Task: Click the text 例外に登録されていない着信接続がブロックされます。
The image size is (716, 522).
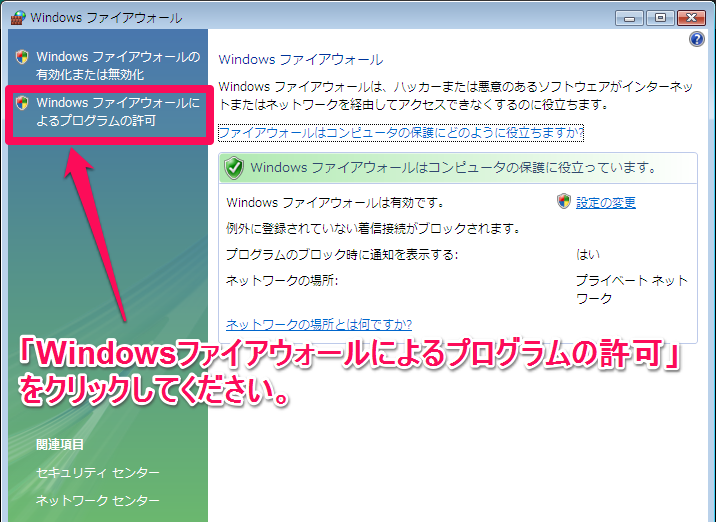Action: coord(374,228)
